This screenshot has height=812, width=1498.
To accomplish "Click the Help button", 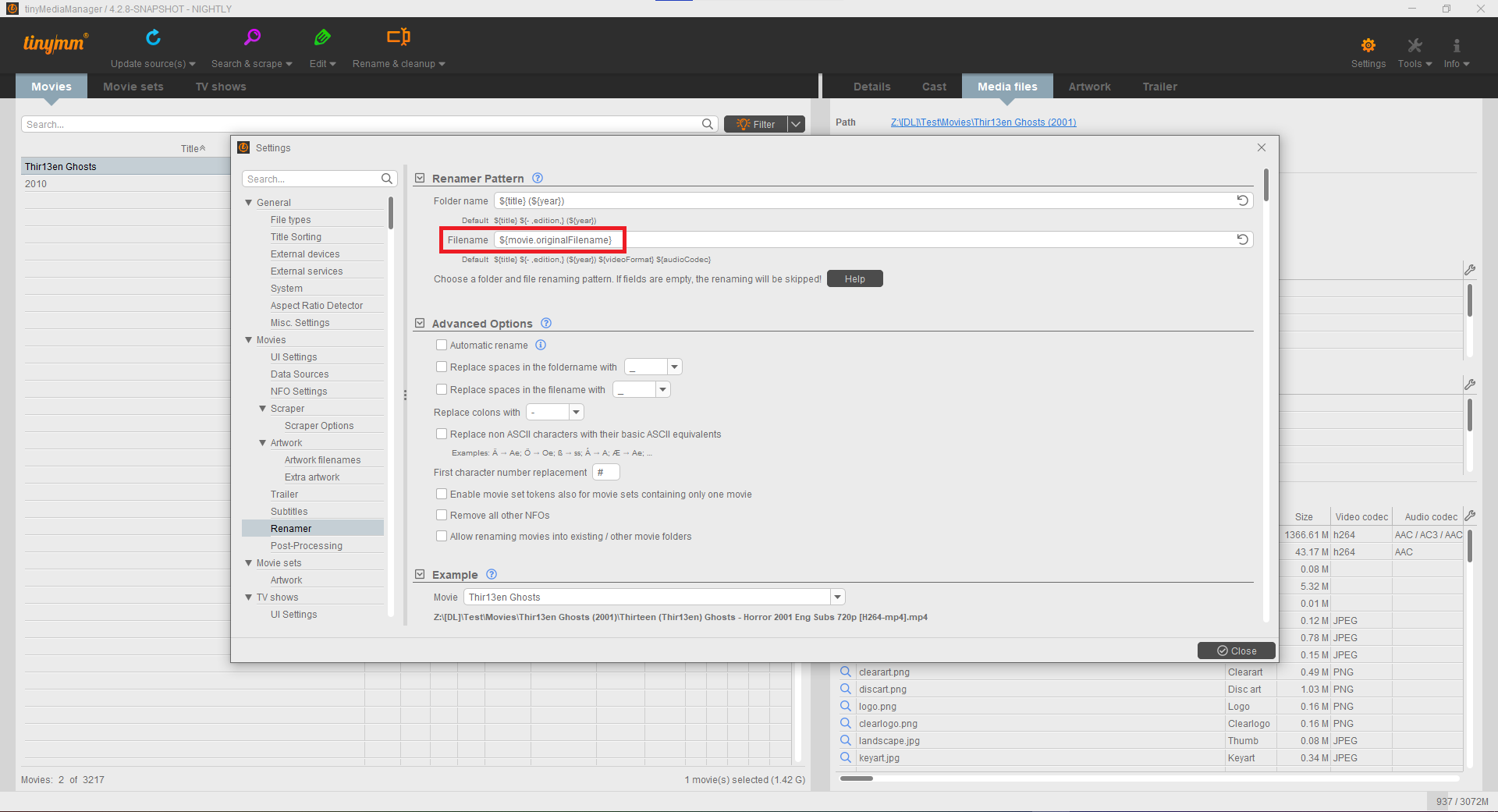I will coord(854,278).
